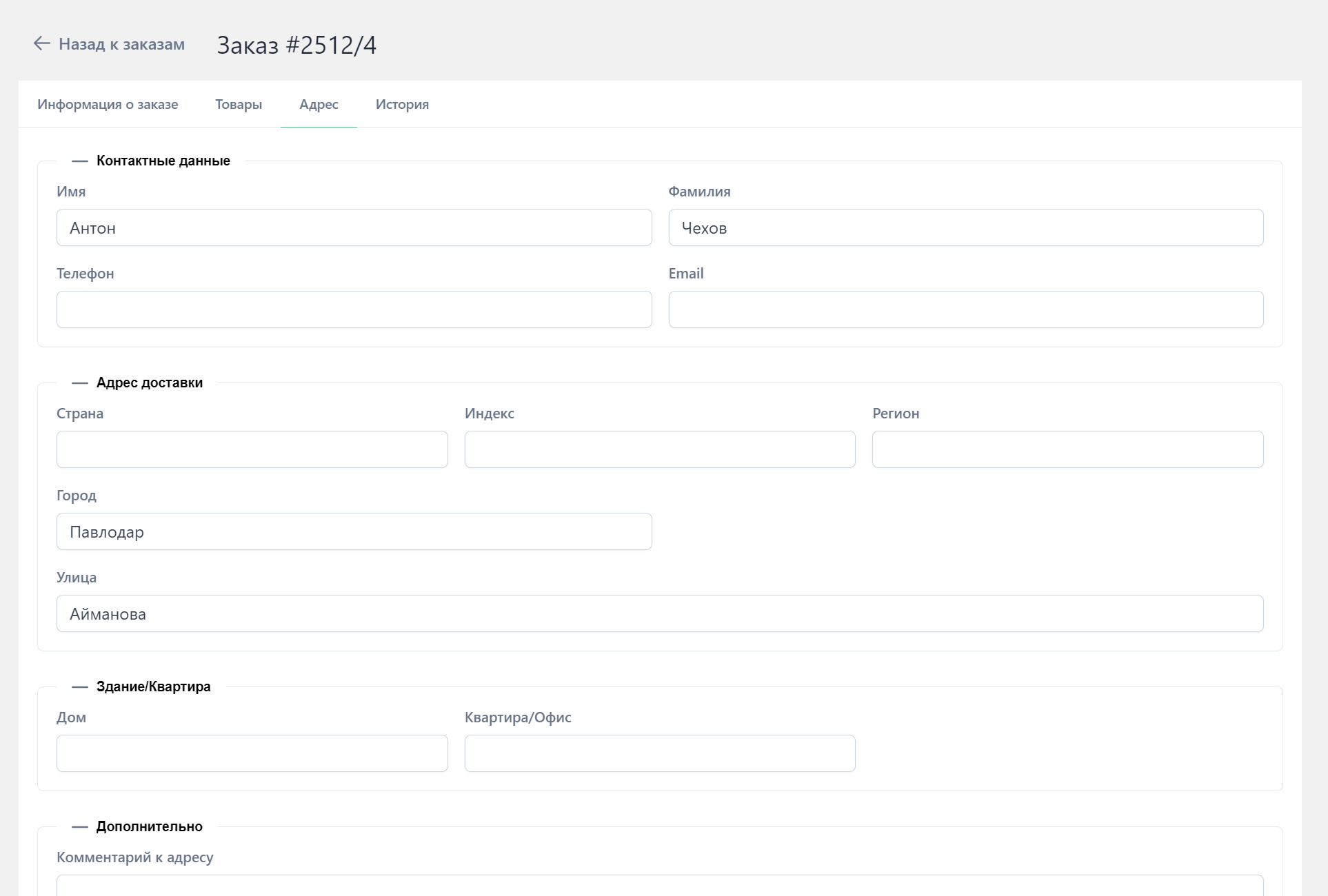Image resolution: width=1328 pixels, height=896 pixels.
Task: Collapse the 'Здание/Квартира' section
Action: coord(80,687)
